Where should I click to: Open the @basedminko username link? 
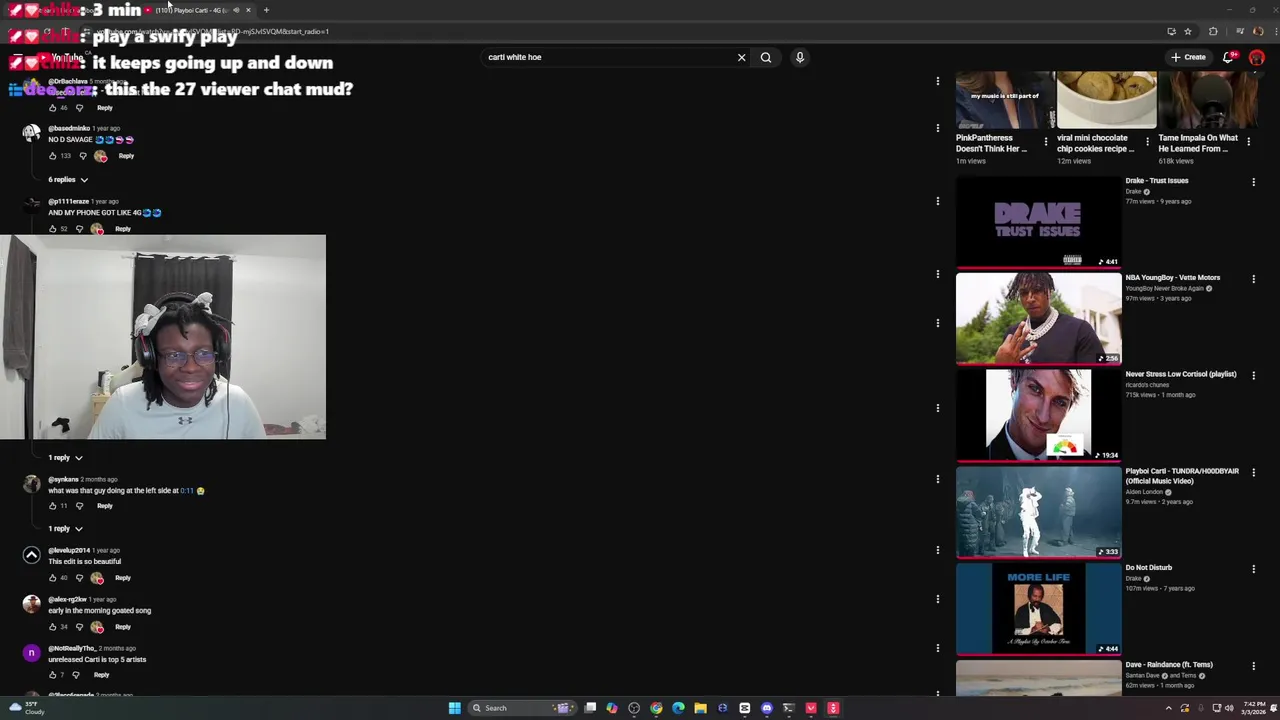click(69, 129)
